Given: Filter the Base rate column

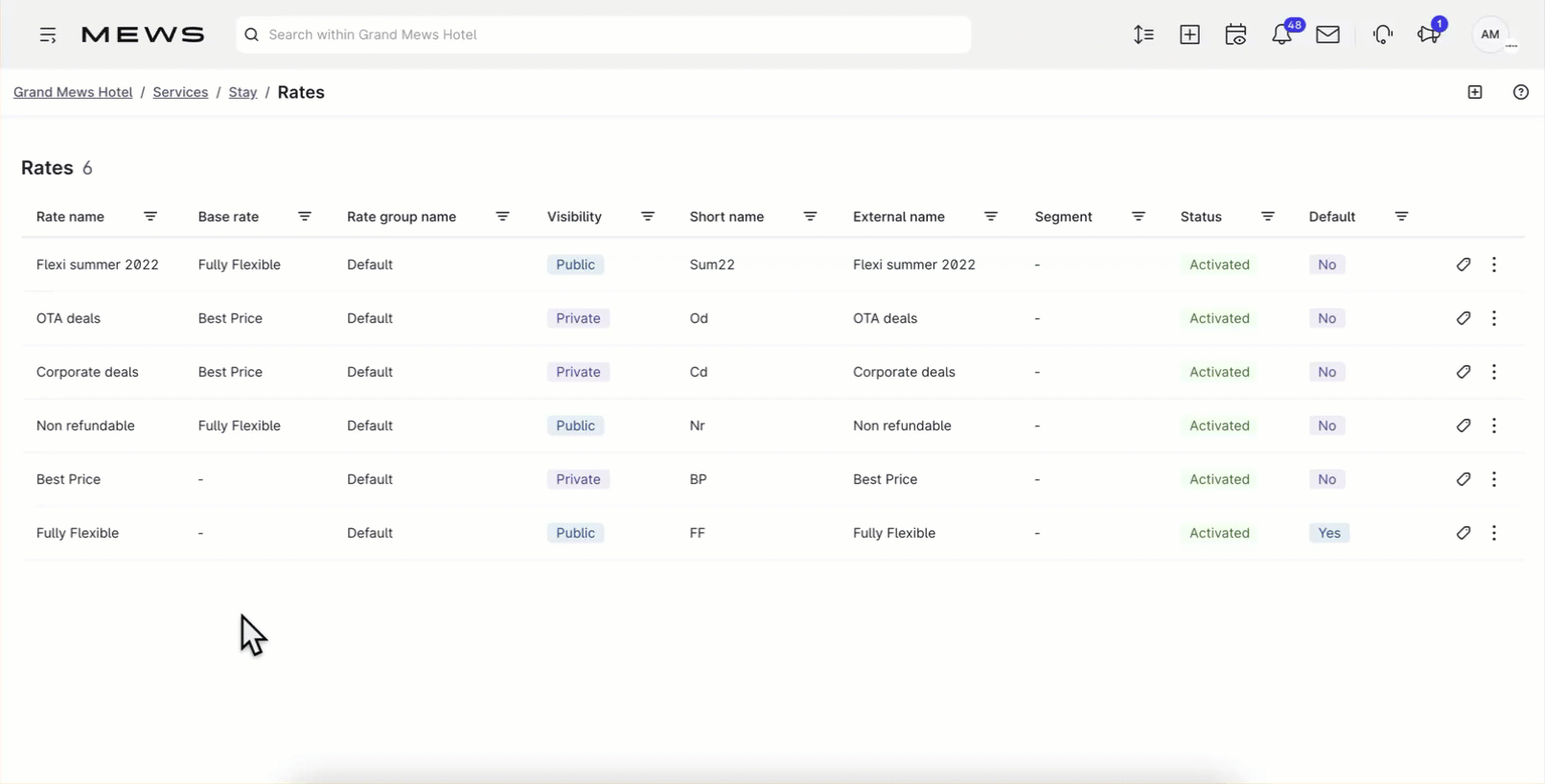Looking at the screenshot, I should [x=305, y=217].
